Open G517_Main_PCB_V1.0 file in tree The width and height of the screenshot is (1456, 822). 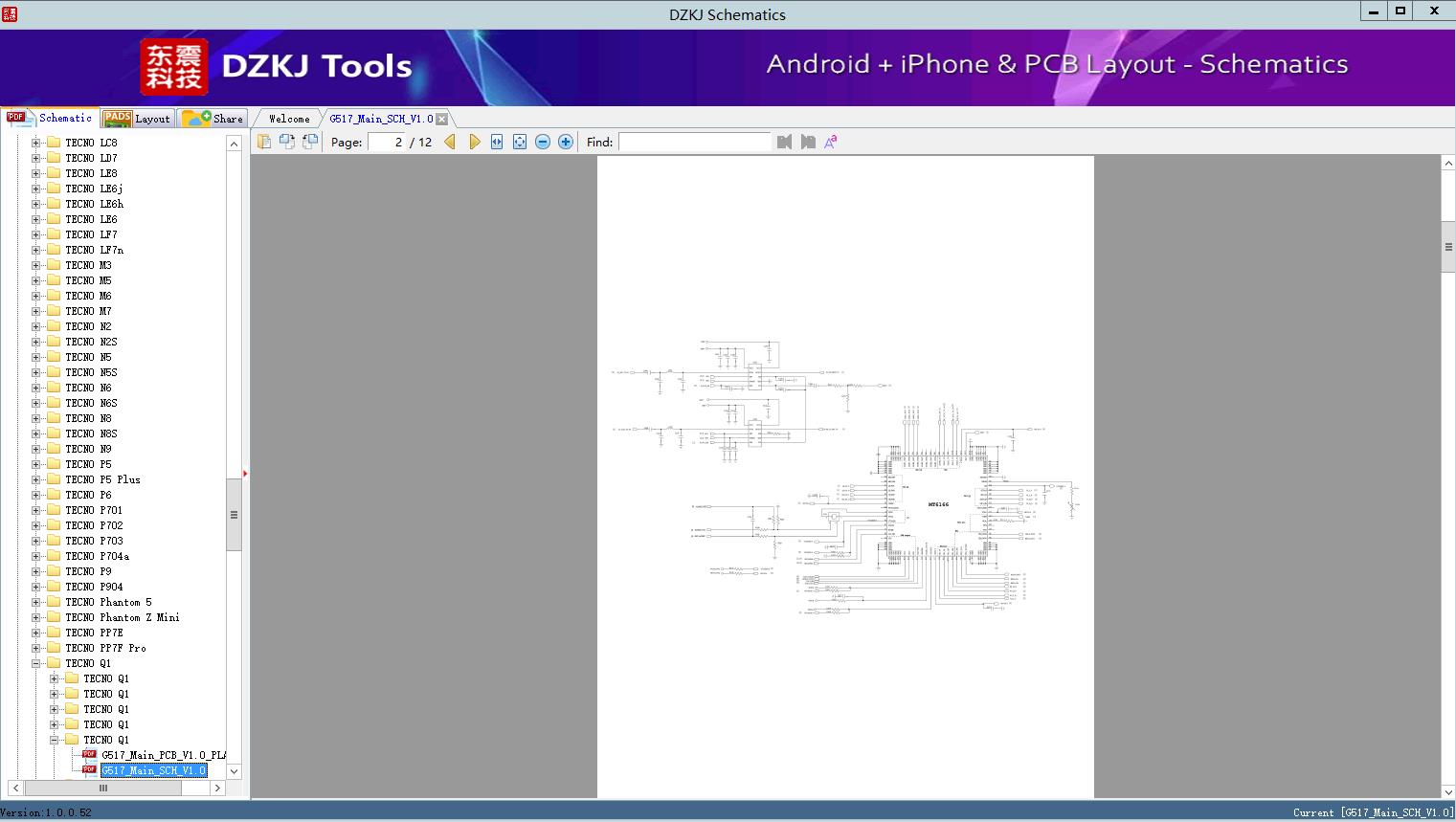[x=163, y=755]
